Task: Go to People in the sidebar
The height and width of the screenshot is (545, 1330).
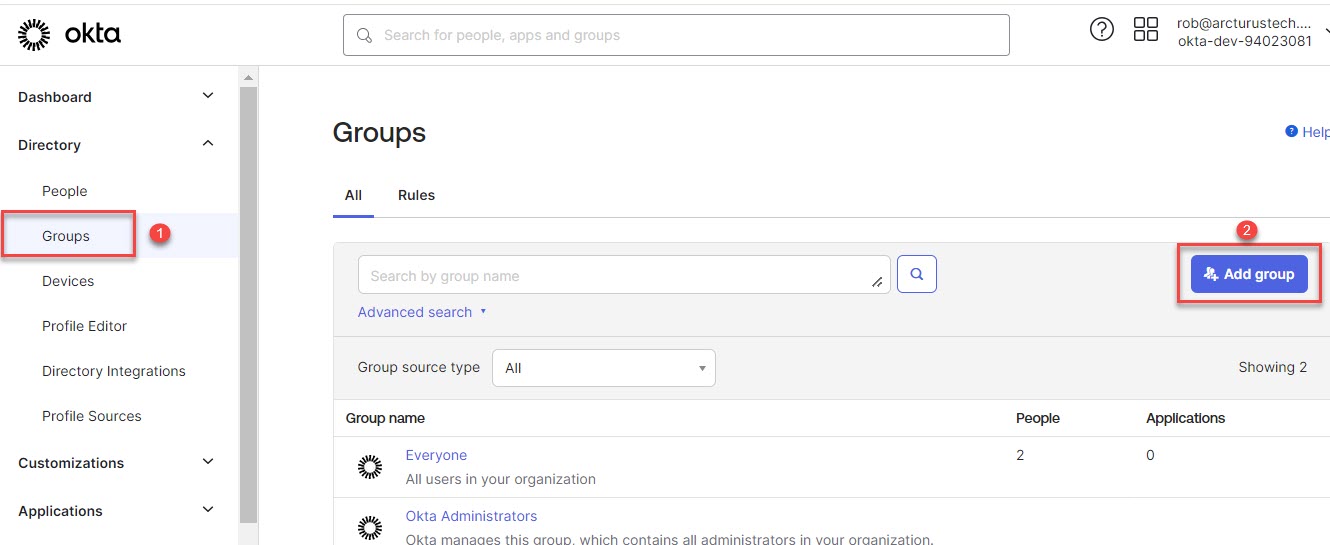Action: pos(65,191)
